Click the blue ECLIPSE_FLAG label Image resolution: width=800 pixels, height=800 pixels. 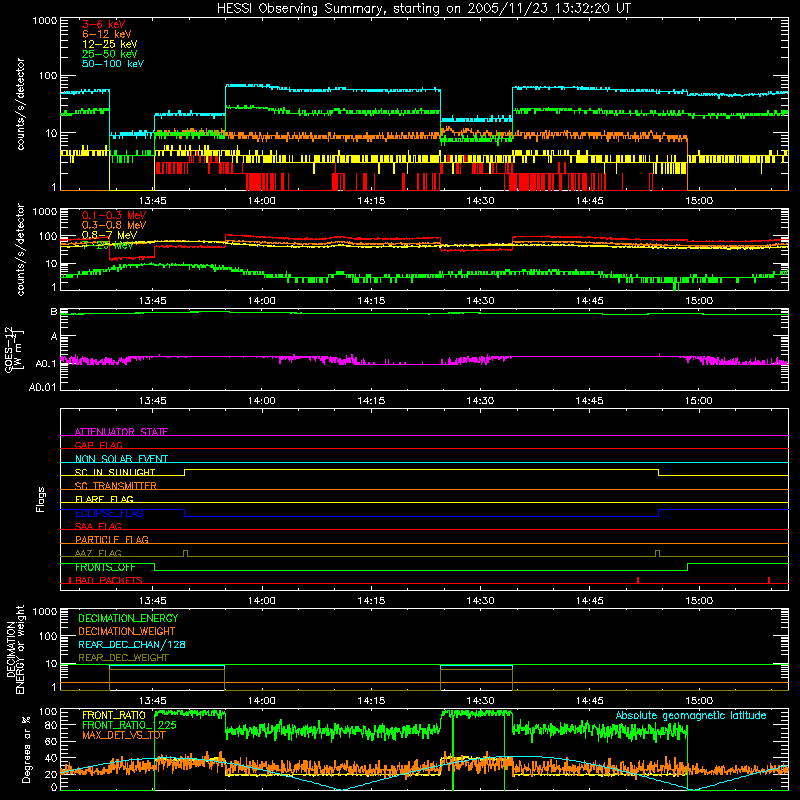[x=109, y=513]
